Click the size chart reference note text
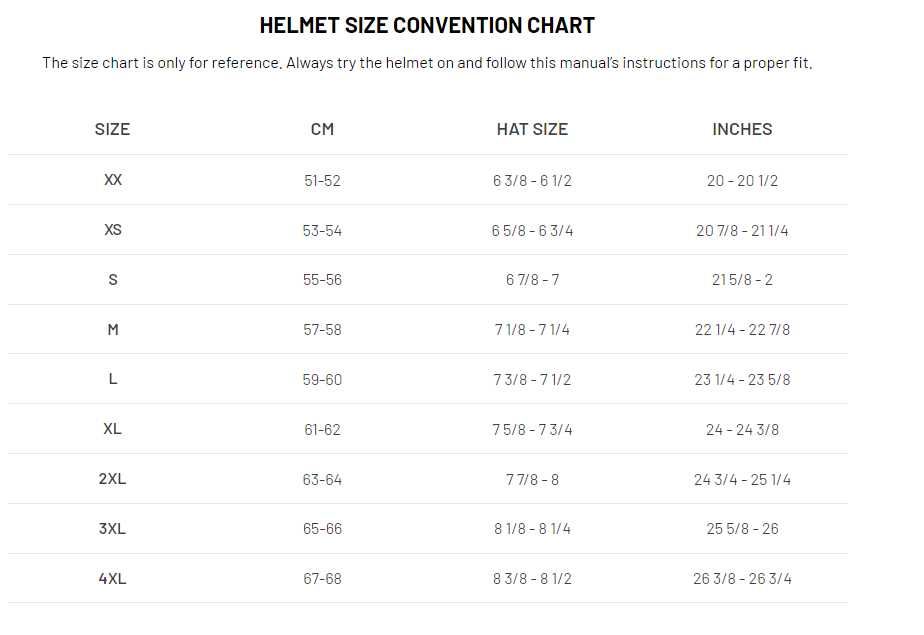The width and height of the screenshot is (924, 635). [x=427, y=63]
